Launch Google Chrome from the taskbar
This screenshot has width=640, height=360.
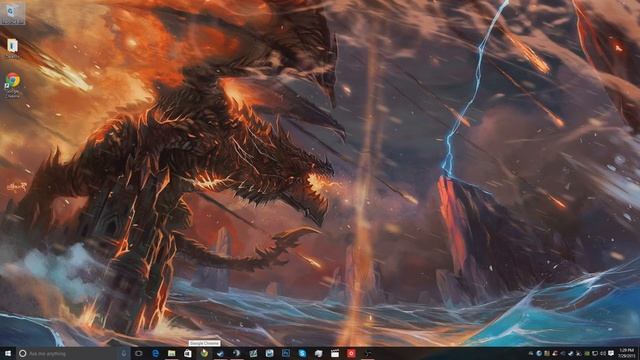coord(204,353)
